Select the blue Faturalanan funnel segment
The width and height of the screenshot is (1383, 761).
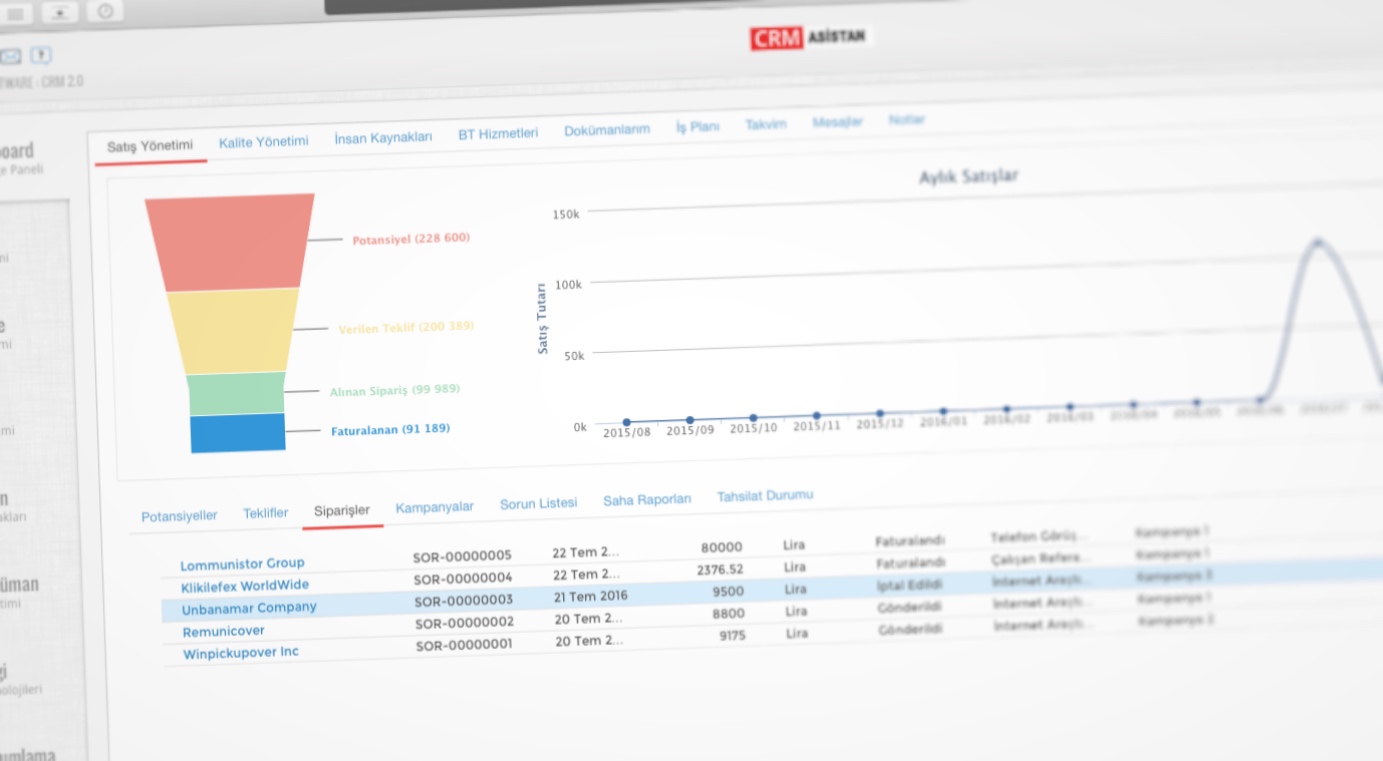(x=238, y=433)
